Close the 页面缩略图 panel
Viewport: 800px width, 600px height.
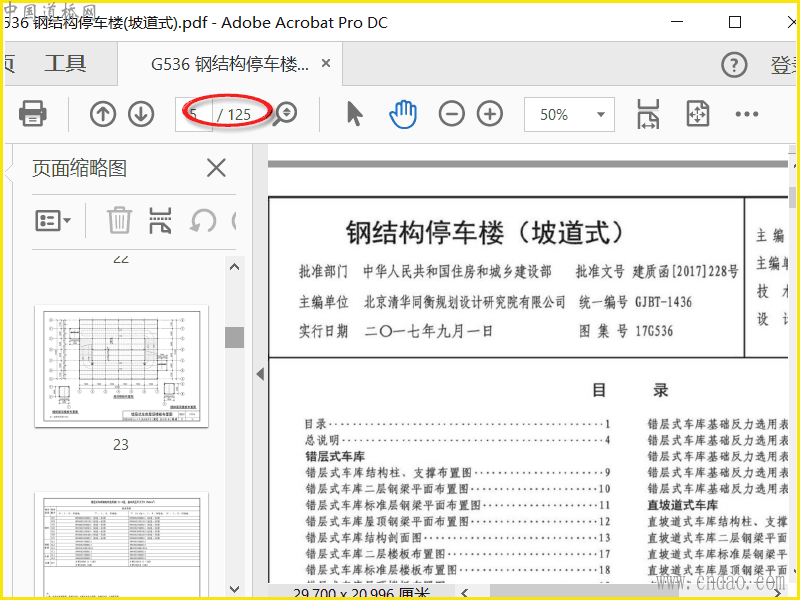216,168
